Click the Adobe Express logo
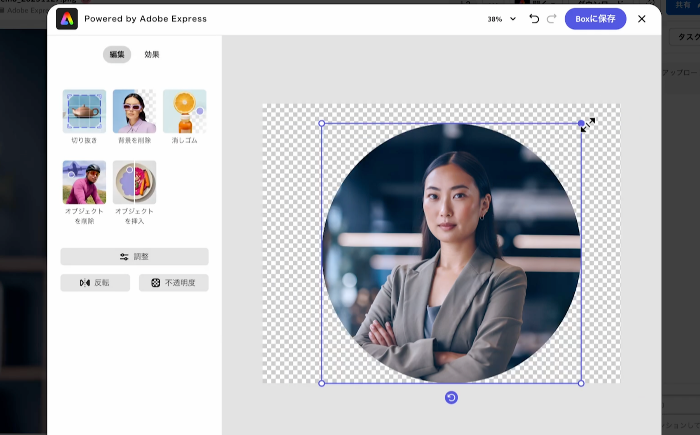Screen dimensions: 700x435 pos(67,19)
